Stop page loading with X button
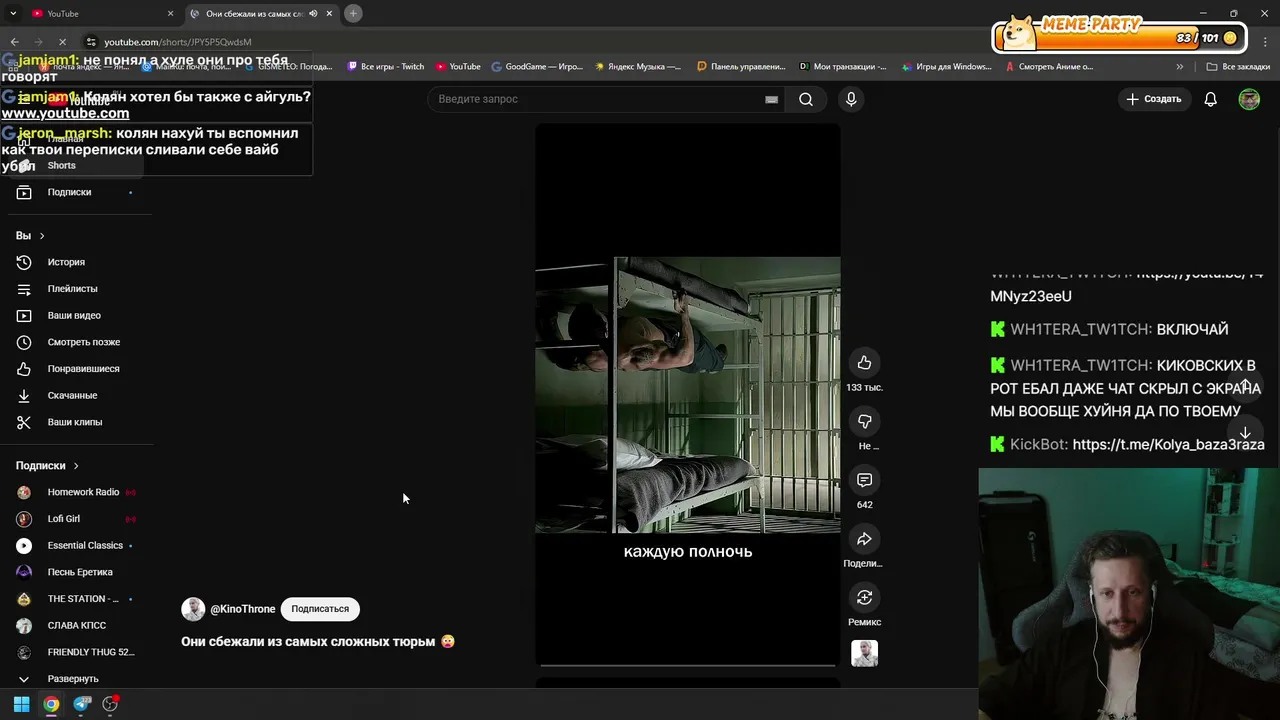This screenshot has height=720, width=1280. coord(62,42)
